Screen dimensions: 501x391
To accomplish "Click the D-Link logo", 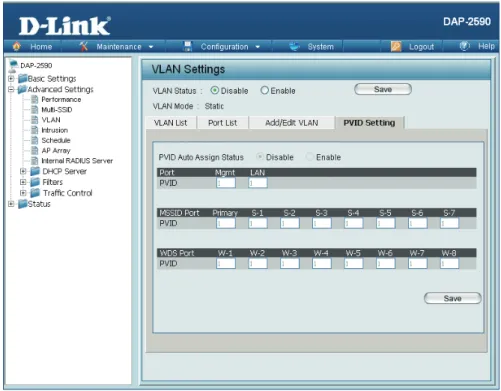I will [64, 26].
